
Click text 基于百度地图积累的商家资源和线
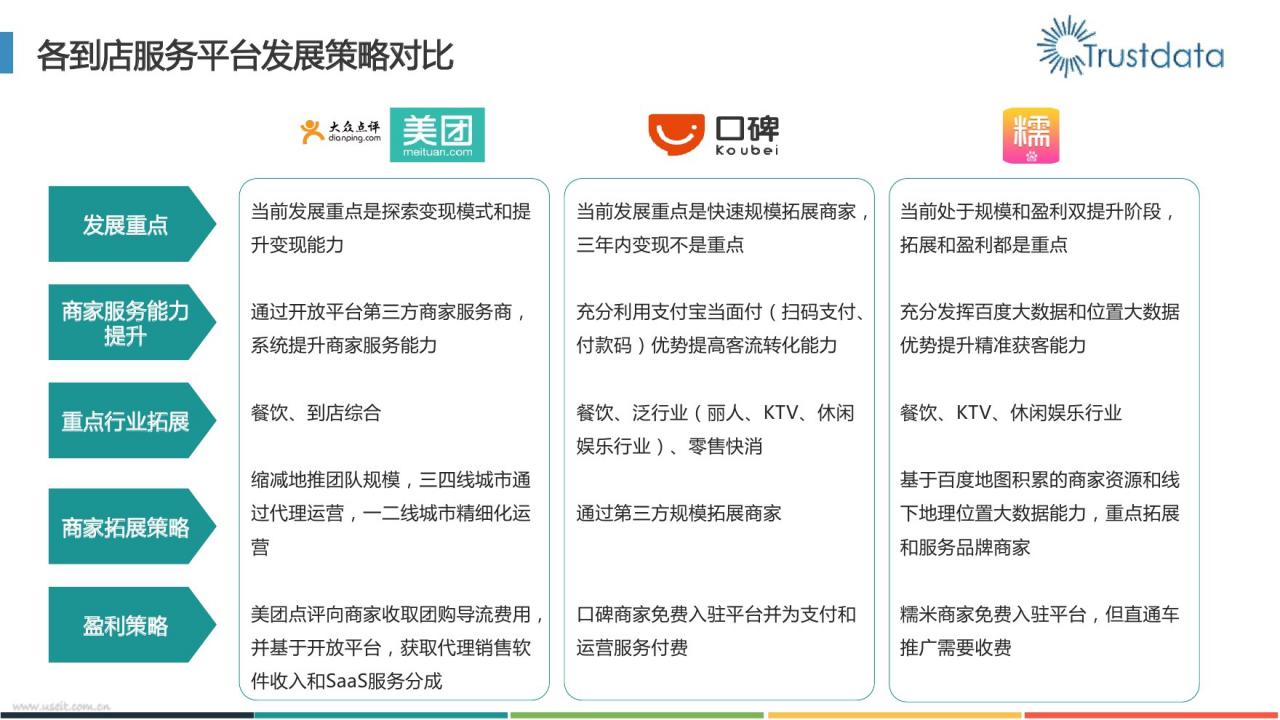click(x=1040, y=479)
